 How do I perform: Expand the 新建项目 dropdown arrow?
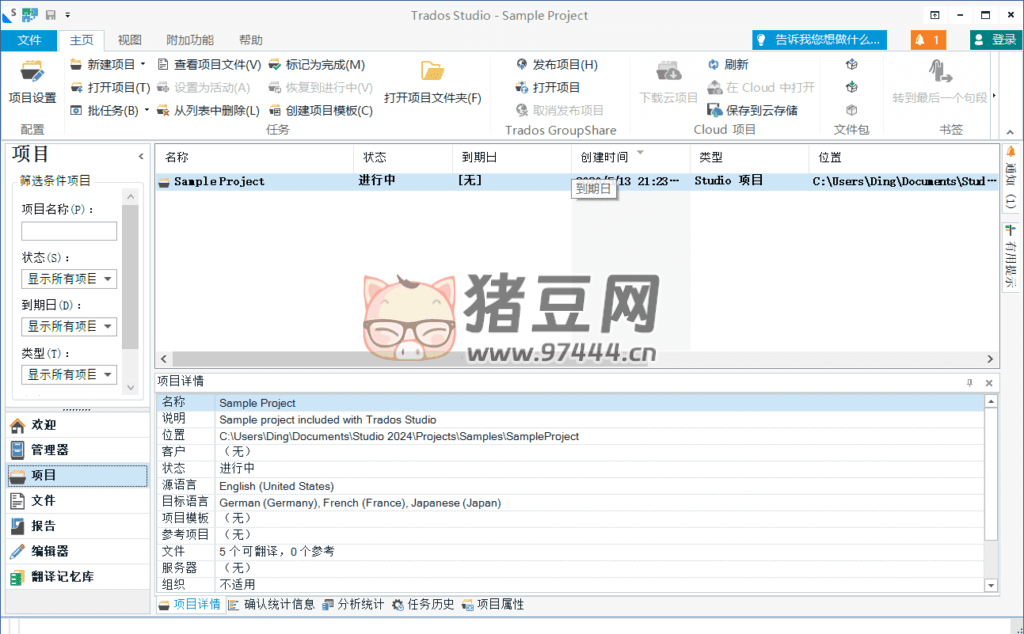143,64
